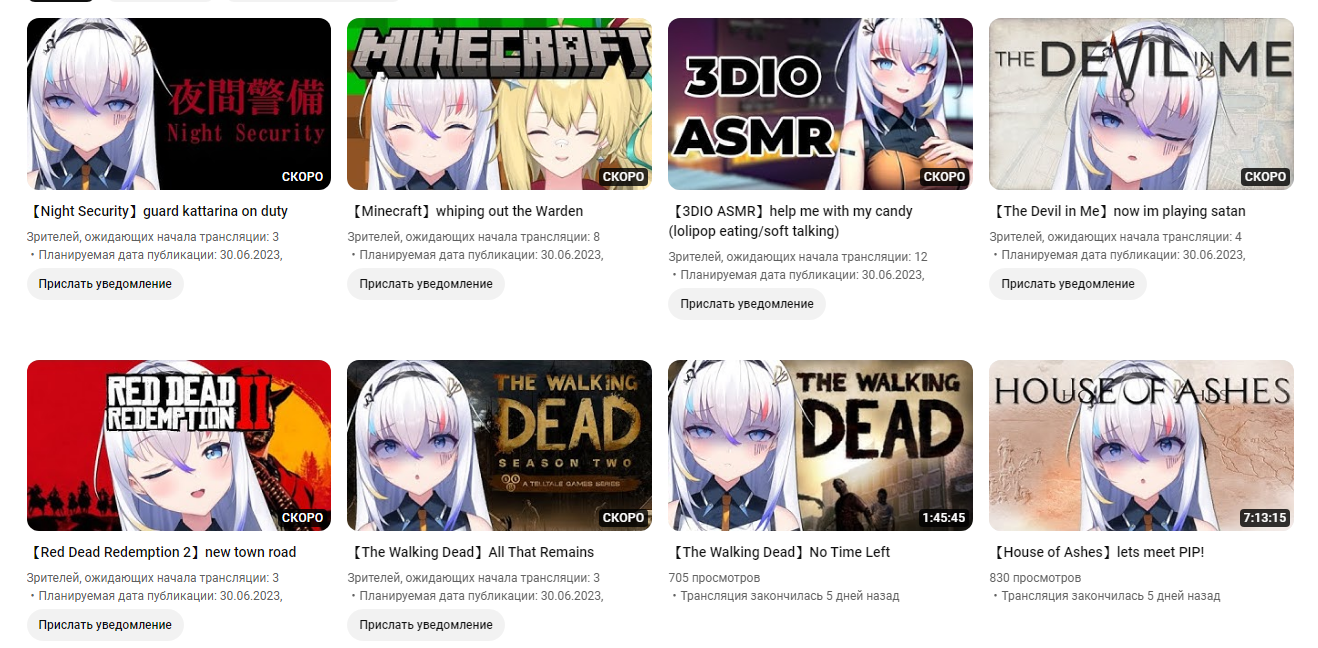
Task: Click 'Прислать уведомление' under Night Security
Action: tap(105, 284)
